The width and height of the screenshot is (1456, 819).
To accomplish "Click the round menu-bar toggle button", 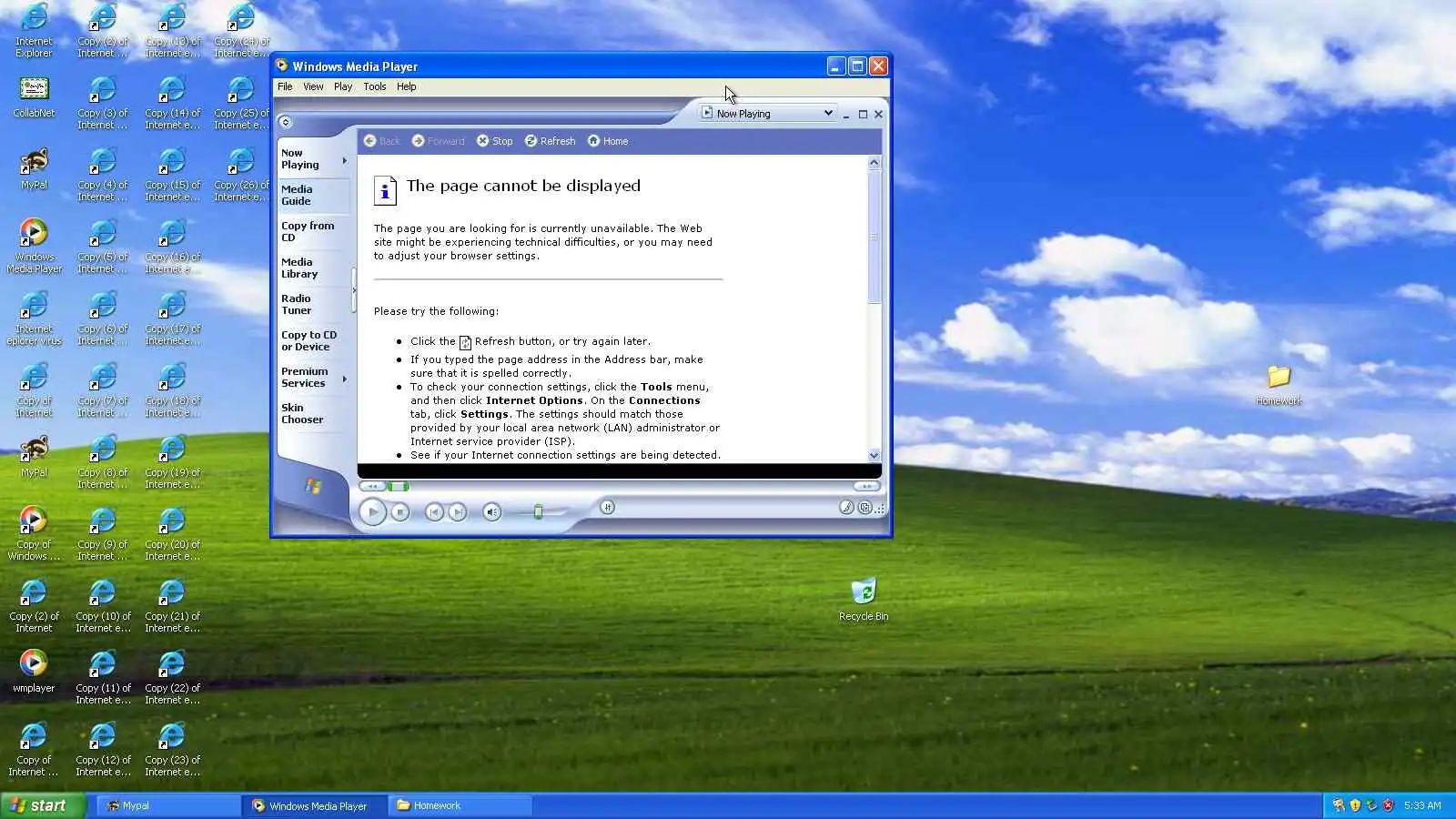I will tap(285, 122).
